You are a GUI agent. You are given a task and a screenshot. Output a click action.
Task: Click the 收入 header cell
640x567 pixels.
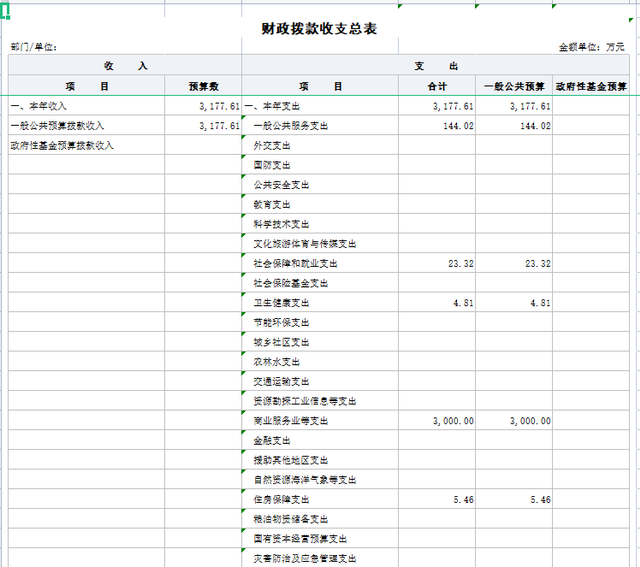coord(125,66)
